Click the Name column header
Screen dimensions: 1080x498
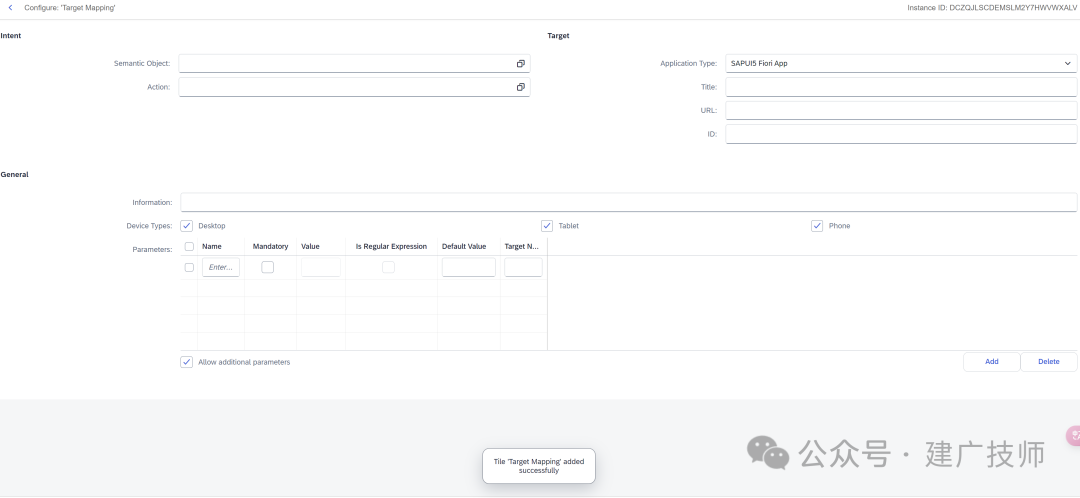click(x=211, y=247)
